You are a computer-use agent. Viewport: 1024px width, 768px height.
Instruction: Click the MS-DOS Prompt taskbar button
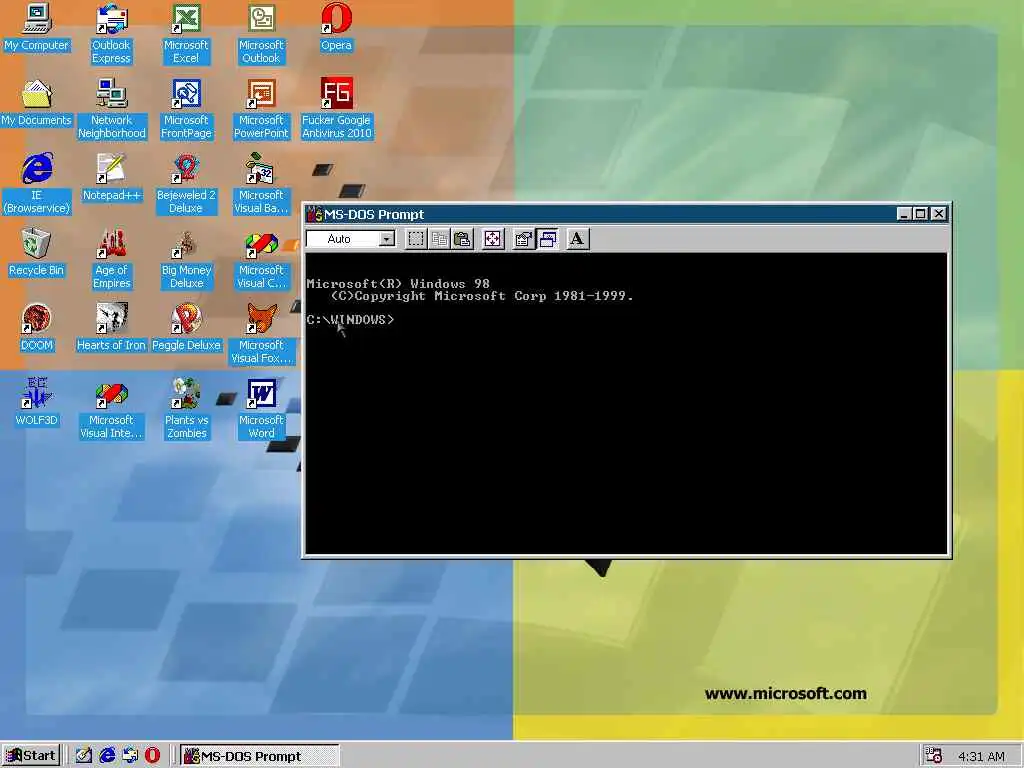coord(259,756)
